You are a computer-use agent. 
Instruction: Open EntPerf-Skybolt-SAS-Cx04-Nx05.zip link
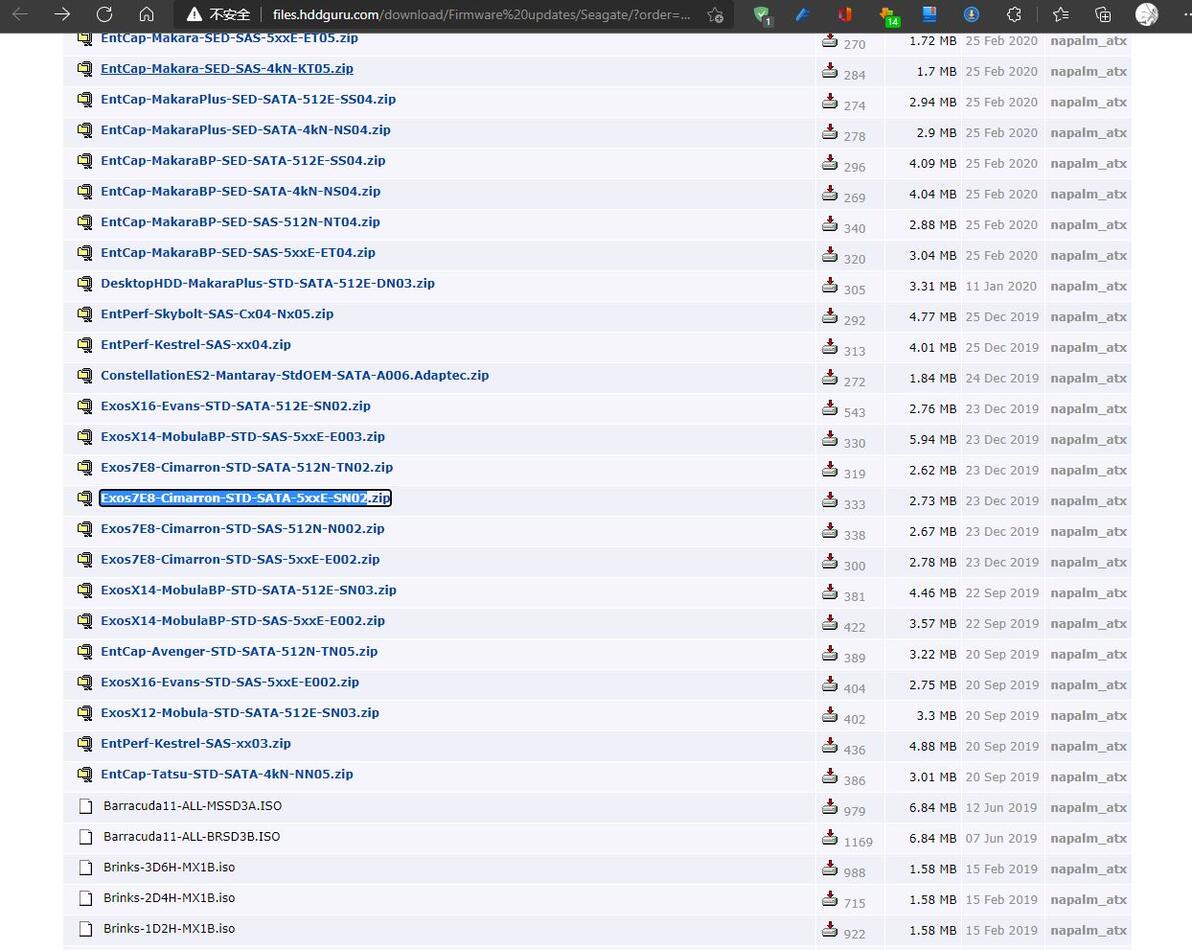217,314
